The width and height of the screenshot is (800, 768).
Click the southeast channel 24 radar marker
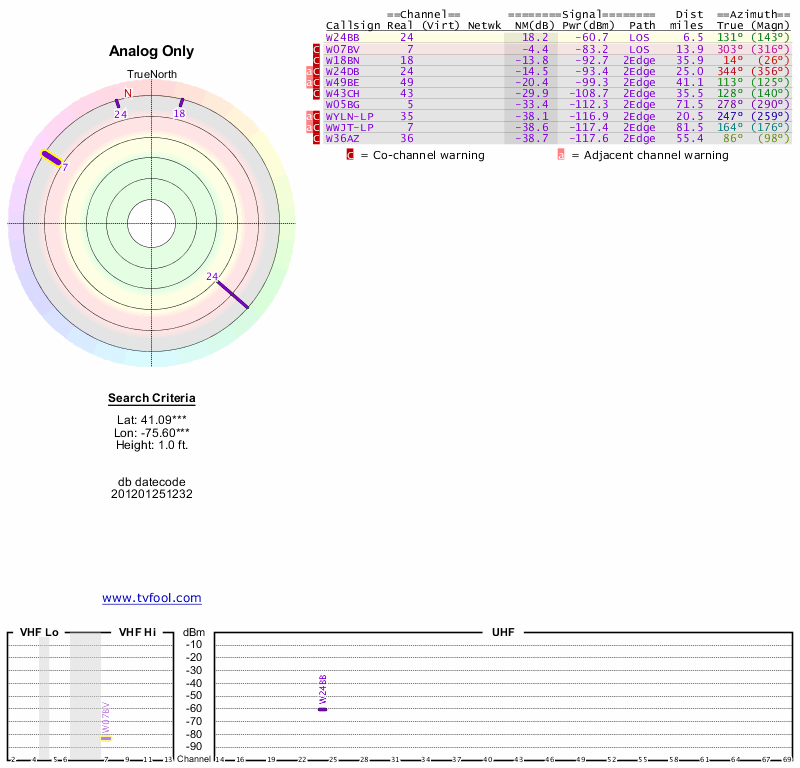click(233, 294)
